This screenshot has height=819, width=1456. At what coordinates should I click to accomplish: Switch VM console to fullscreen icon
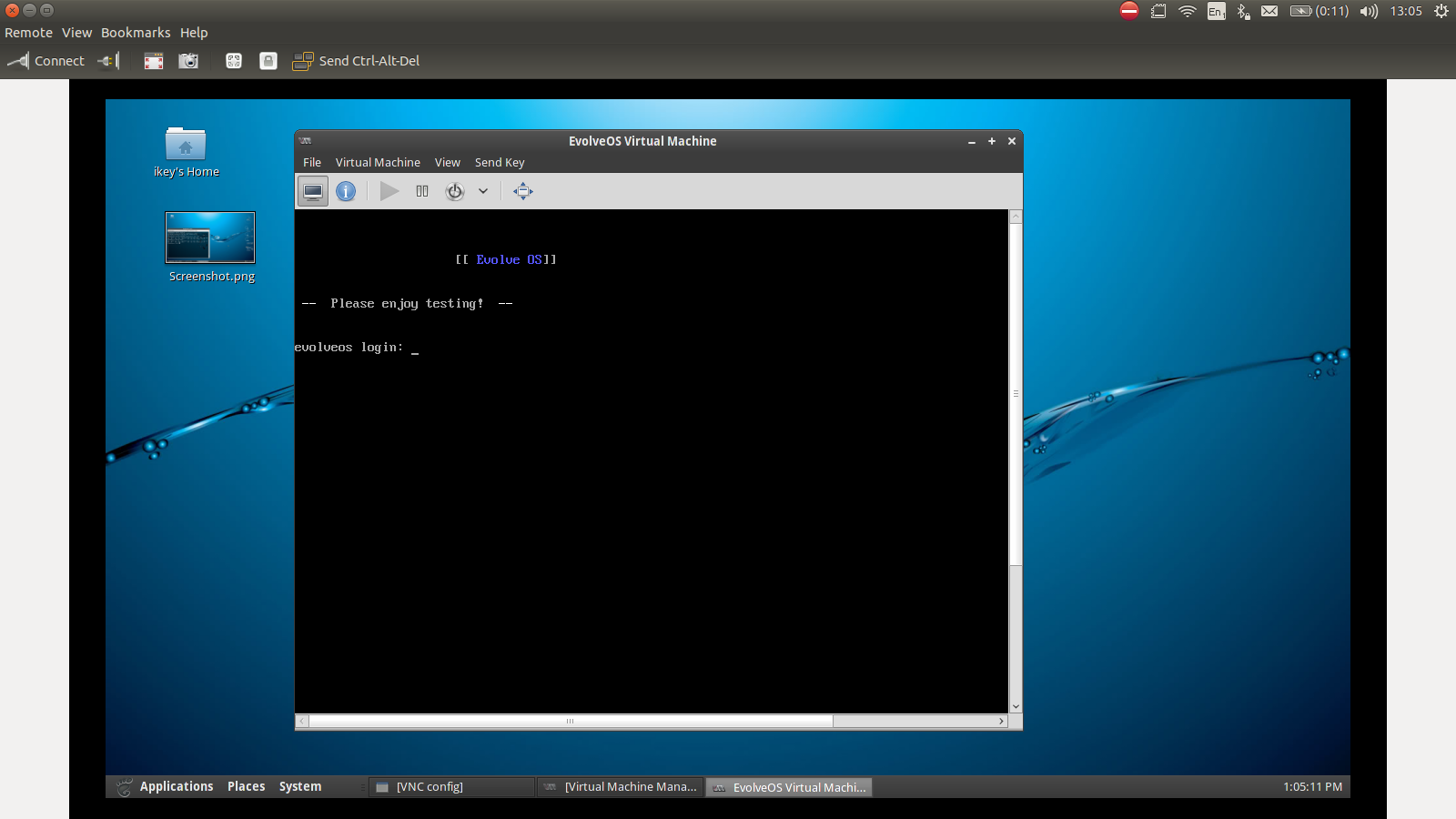click(523, 191)
